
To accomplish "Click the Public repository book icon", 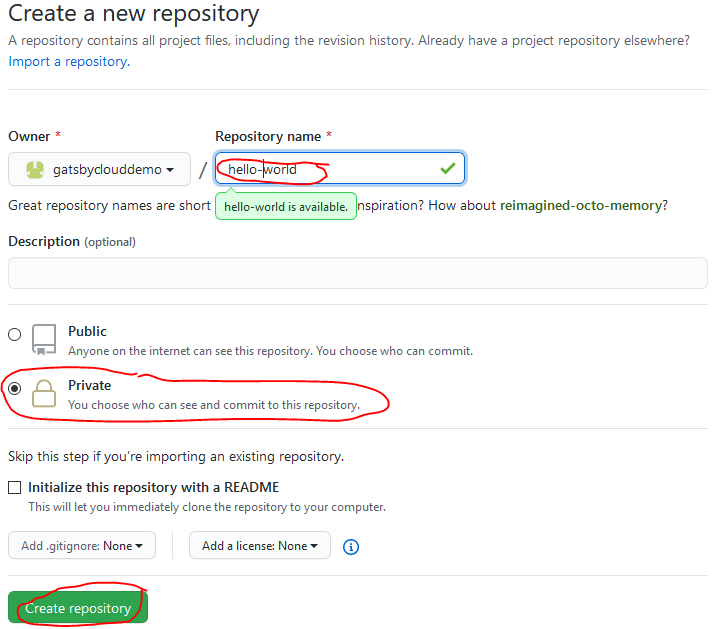I will pyautogui.click(x=44, y=339).
